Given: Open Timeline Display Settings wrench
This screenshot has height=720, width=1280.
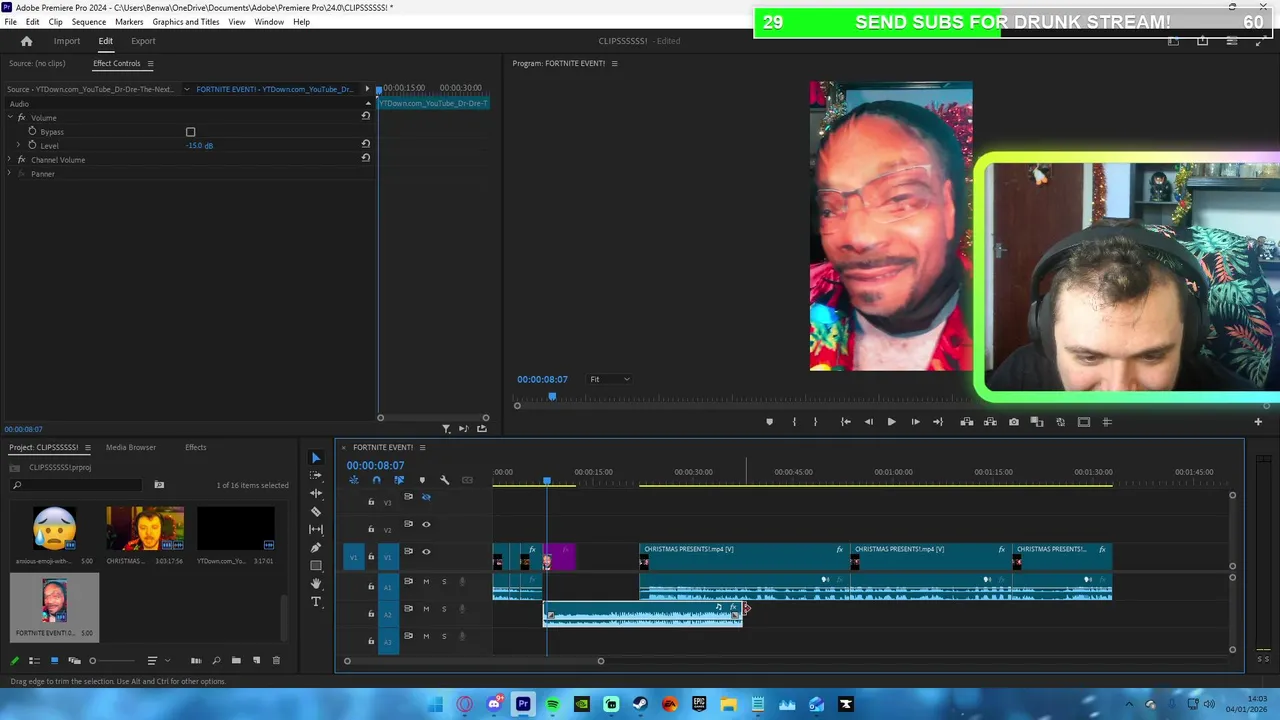Looking at the screenshot, I should 445,480.
